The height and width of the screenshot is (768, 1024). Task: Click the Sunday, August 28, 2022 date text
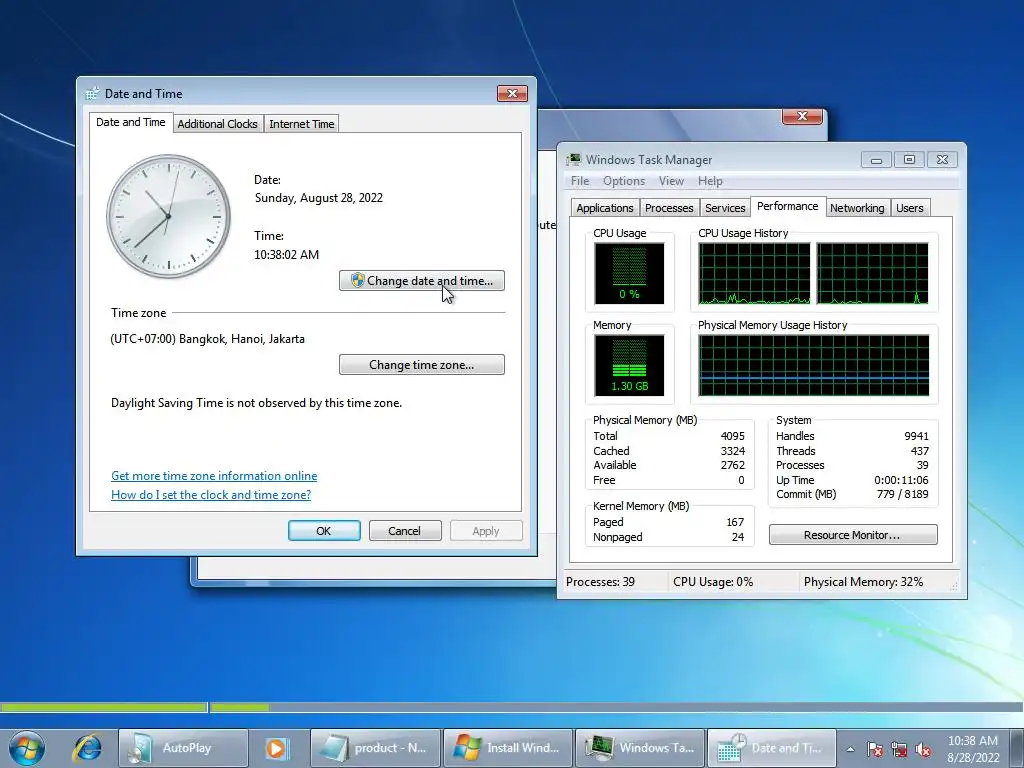319,198
